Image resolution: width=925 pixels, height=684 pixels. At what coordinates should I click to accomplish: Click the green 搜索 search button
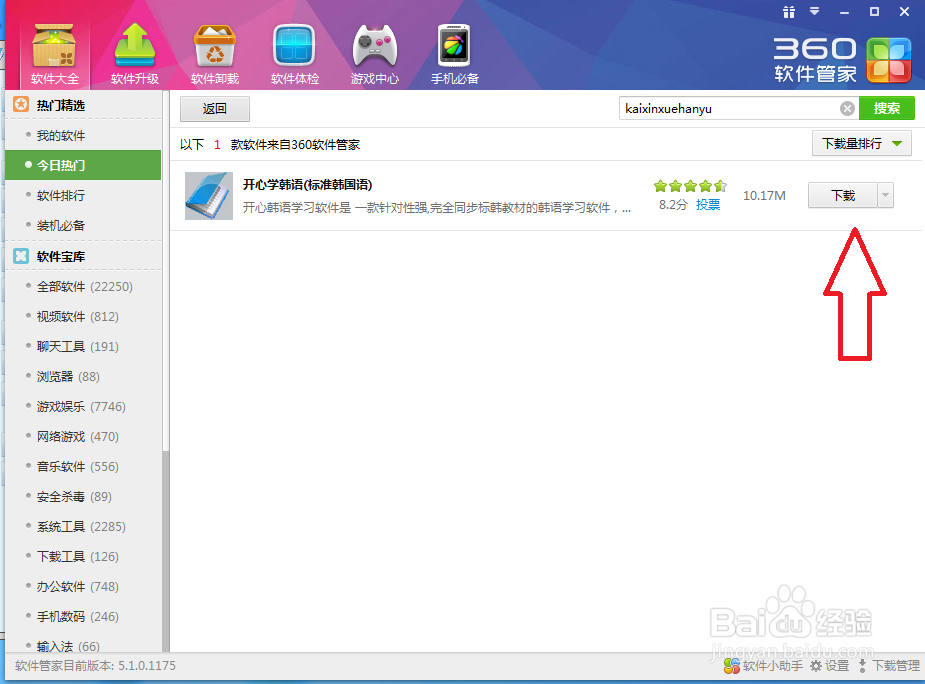887,108
